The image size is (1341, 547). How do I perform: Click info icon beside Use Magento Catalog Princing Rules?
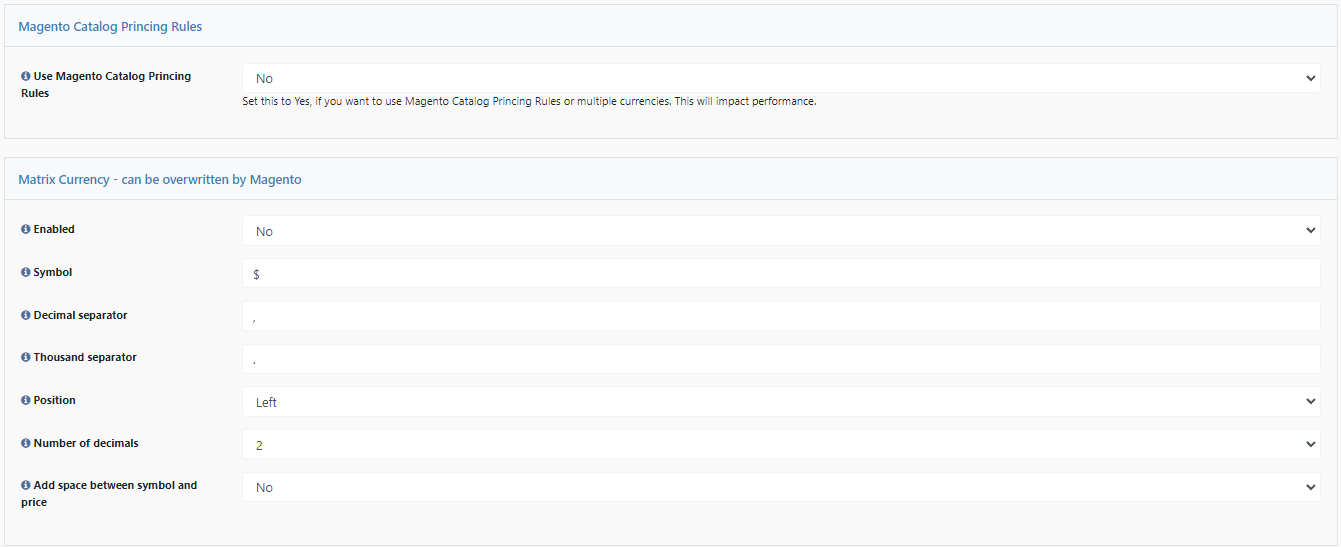[x=26, y=76]
